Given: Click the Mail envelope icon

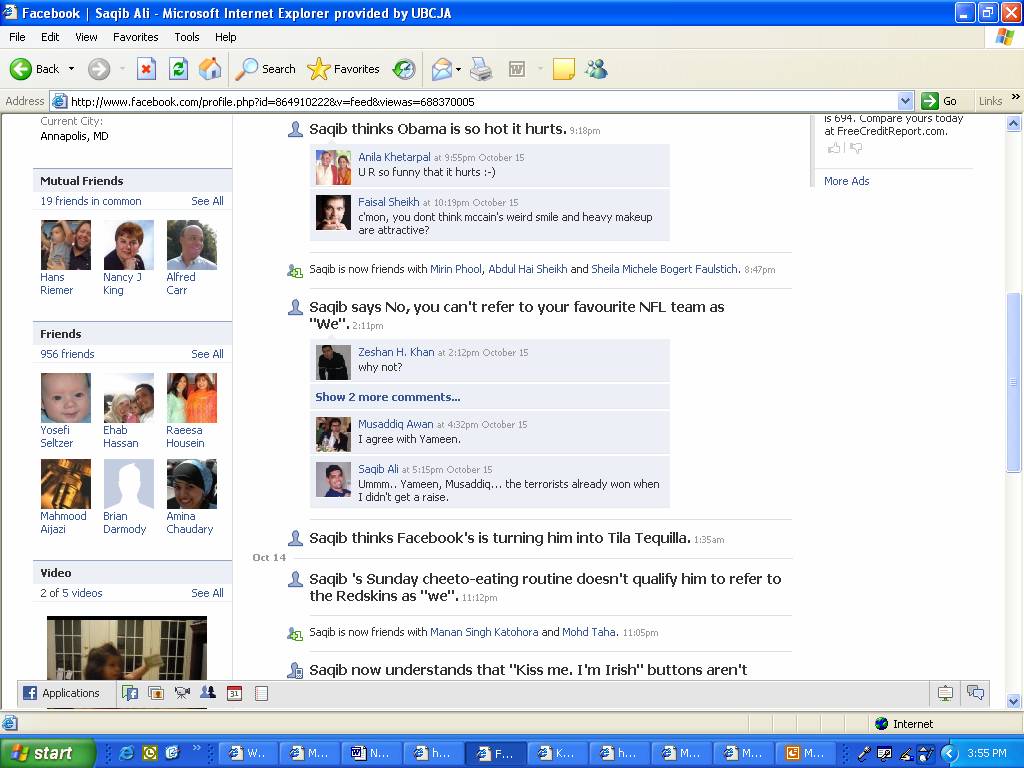Looking at the screenshot, I should click(442, 69).
